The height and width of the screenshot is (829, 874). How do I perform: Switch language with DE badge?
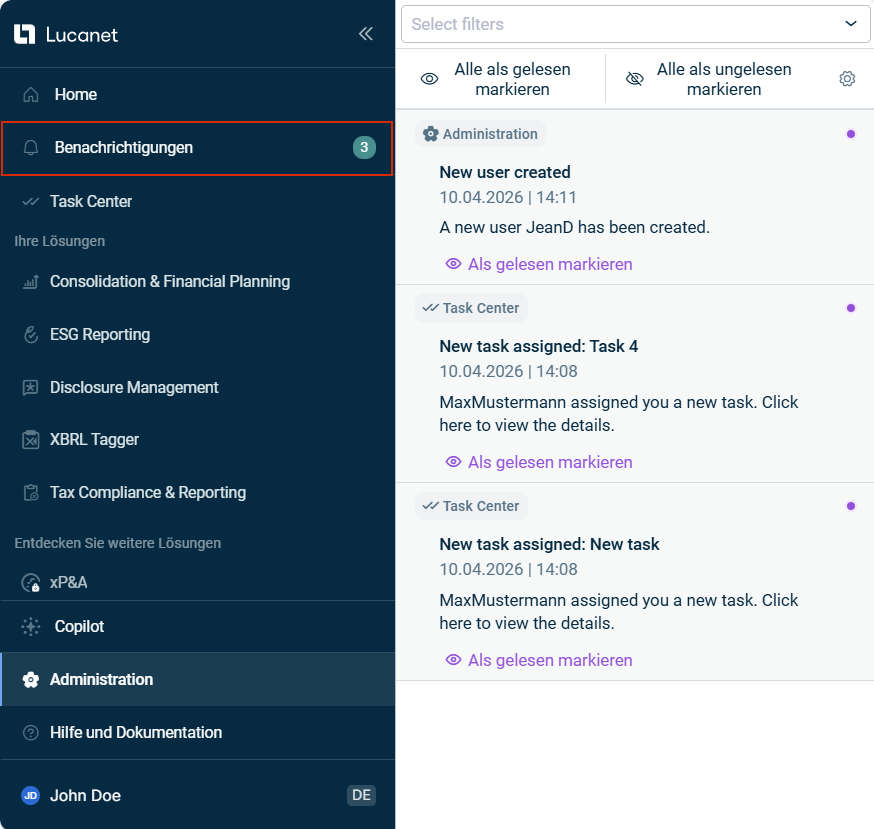[x=361, y=795]
